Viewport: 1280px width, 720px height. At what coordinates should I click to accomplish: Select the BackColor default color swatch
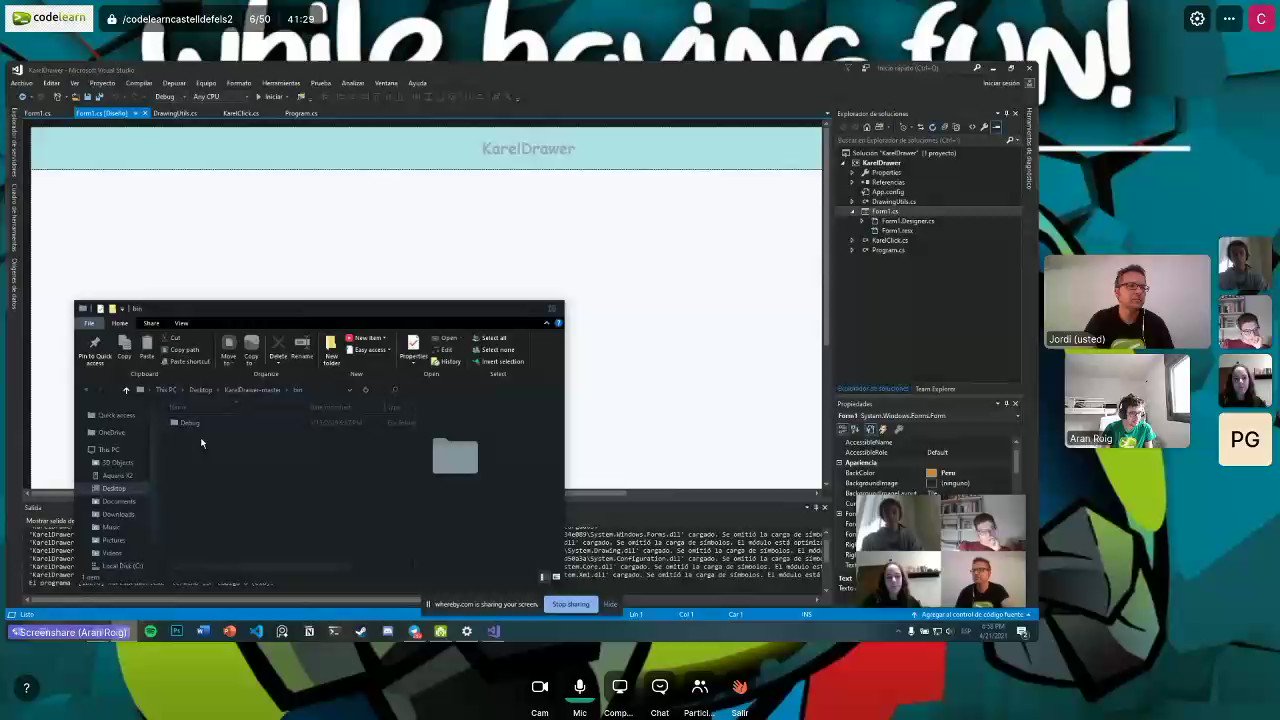tap(931, 472)
